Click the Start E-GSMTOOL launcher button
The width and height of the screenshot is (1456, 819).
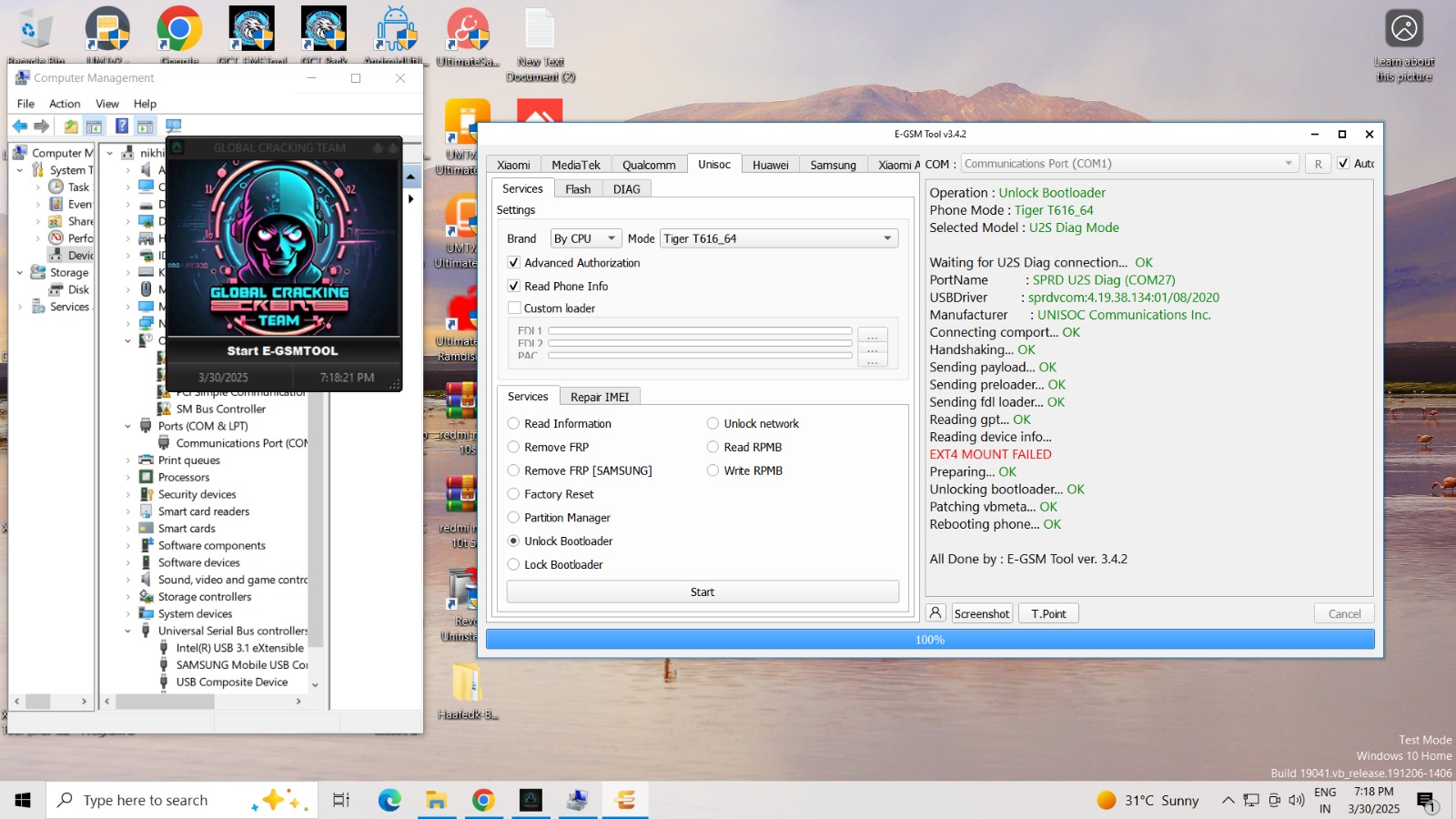[x=282, y=350]
